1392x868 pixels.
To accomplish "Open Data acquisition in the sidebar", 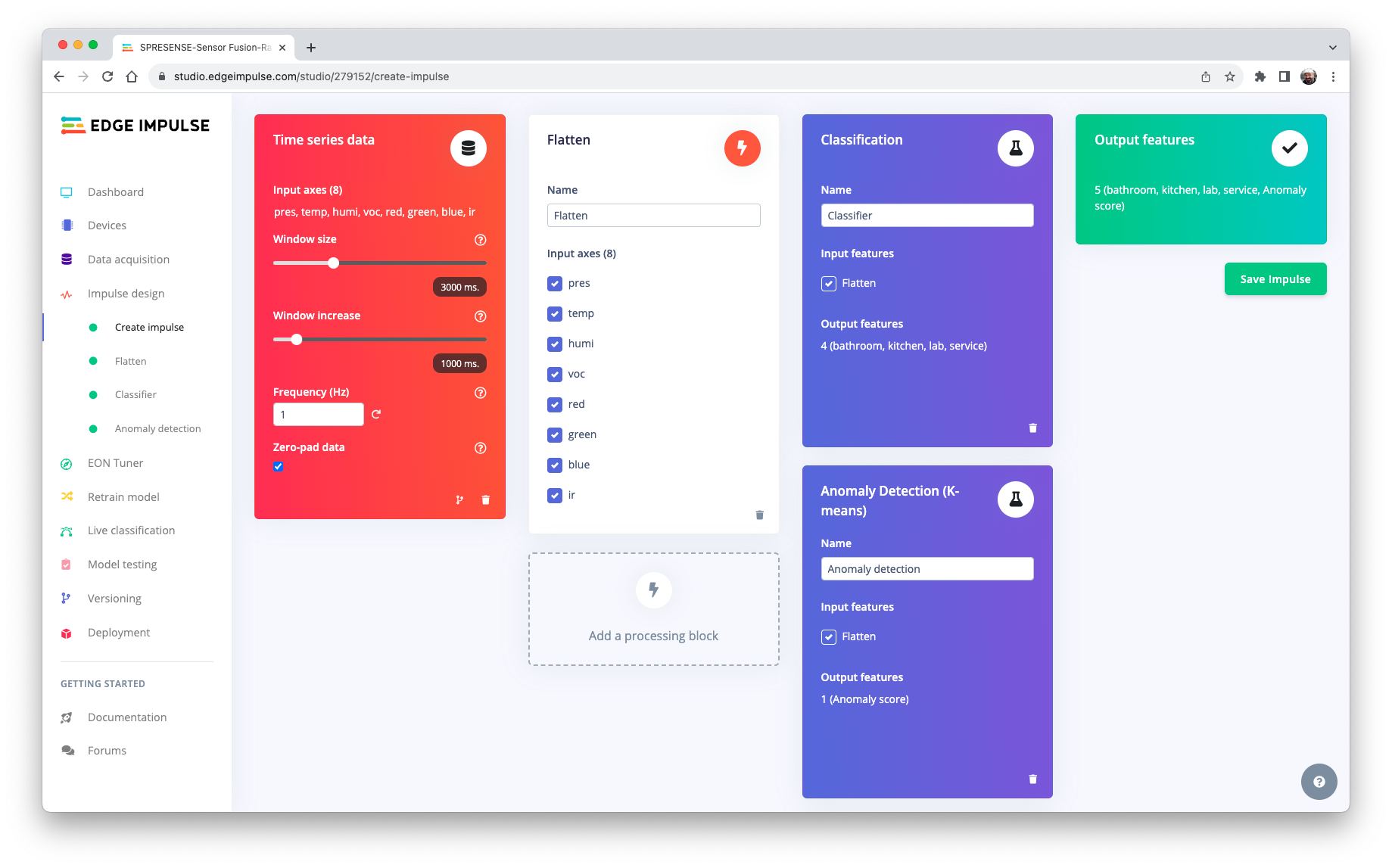I will [129, 260].
